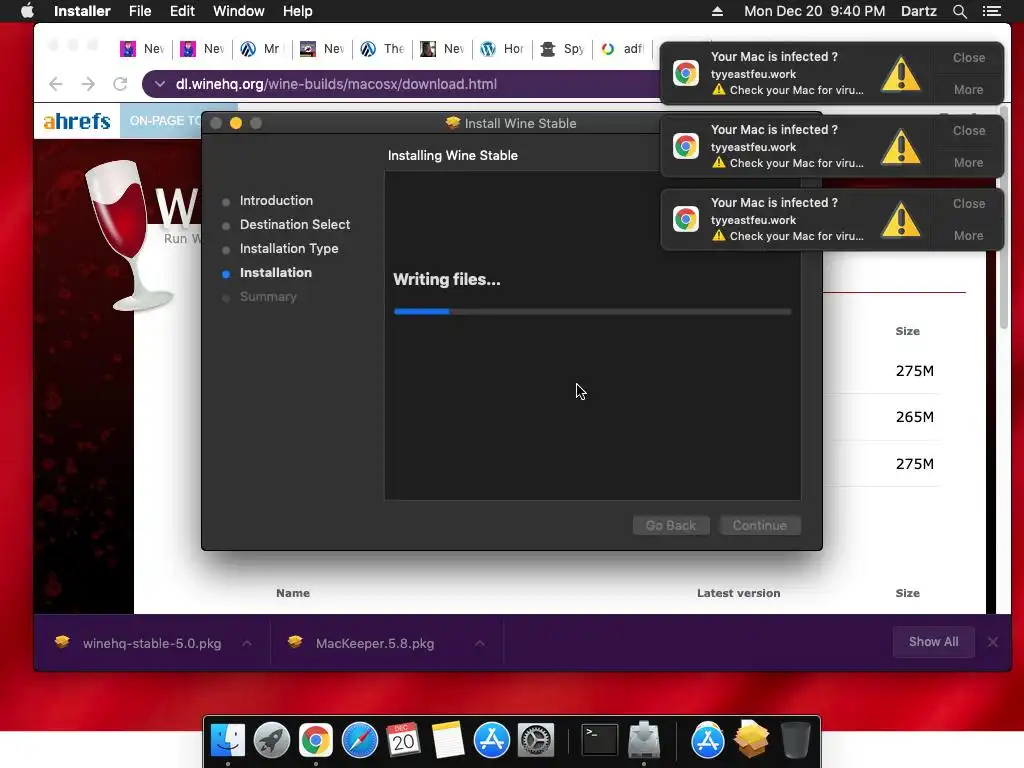Click Show All downloads button
This screenshot has width=1024, height=768.
click(933, 642)
